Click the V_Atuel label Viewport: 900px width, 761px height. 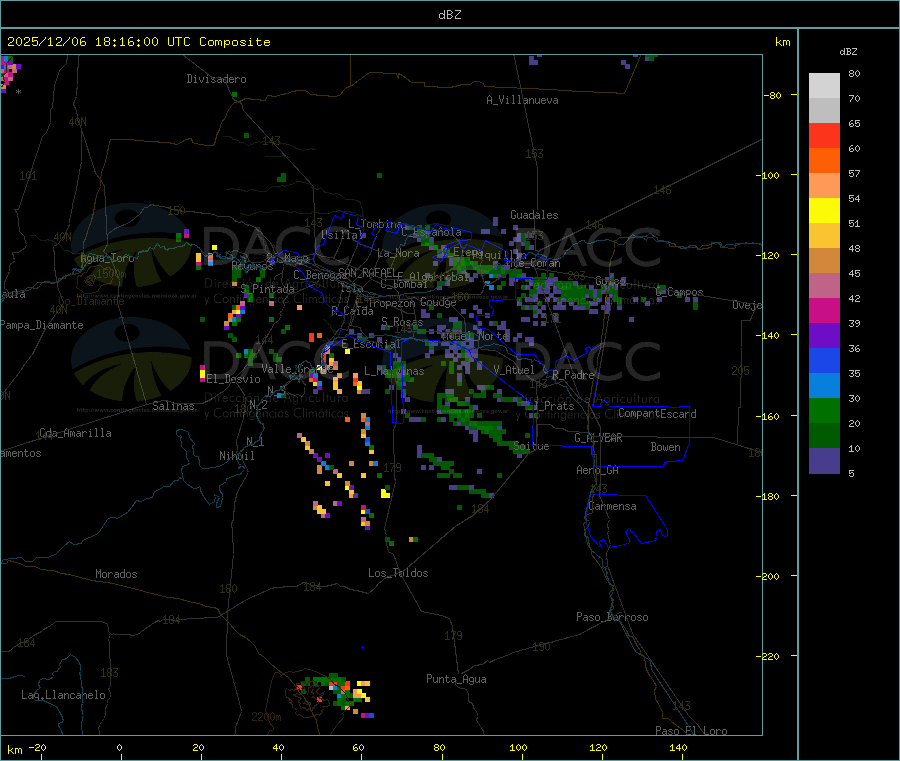(514, 370)
